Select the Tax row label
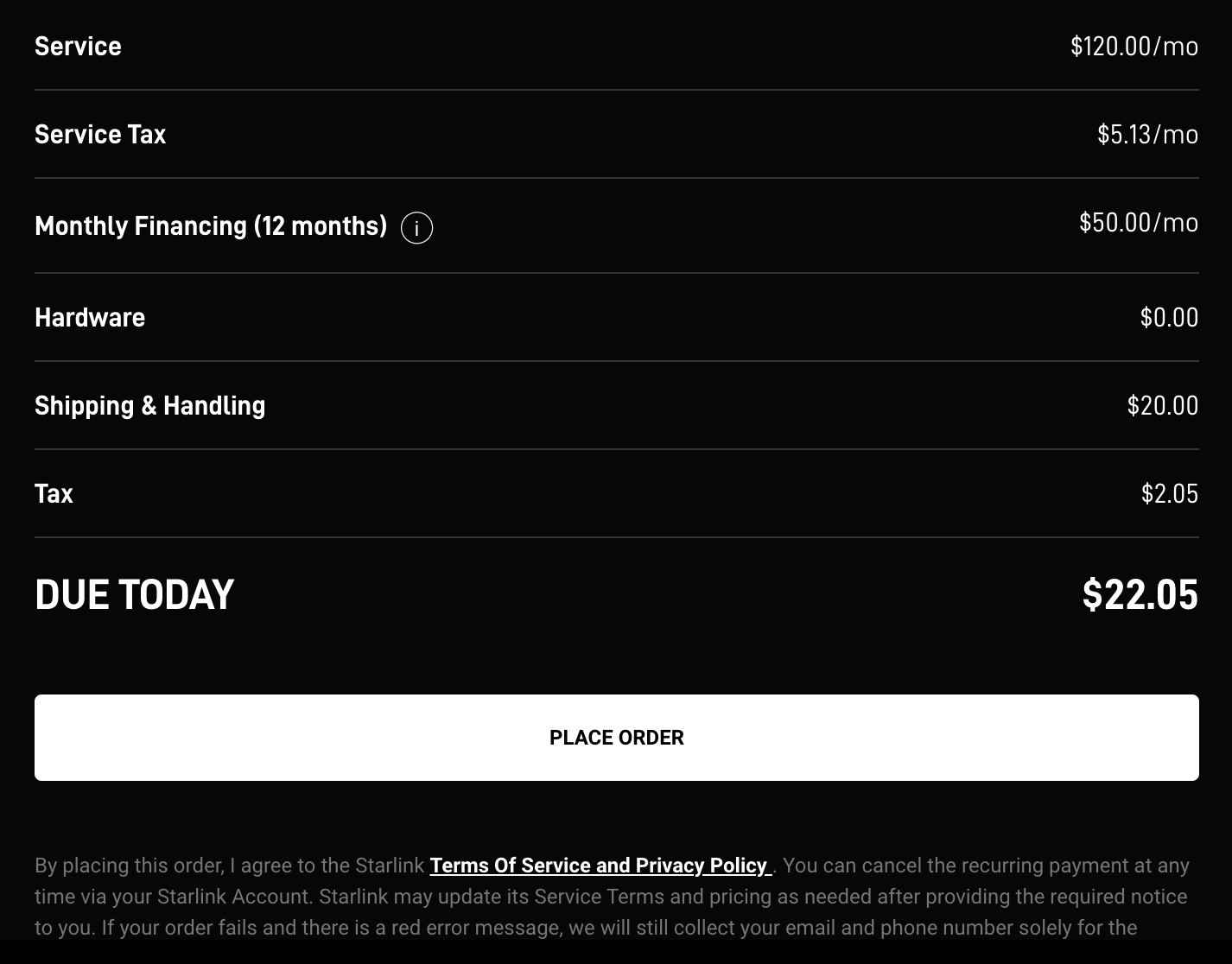Screen dimensions: 1232x964 [54, 494]
